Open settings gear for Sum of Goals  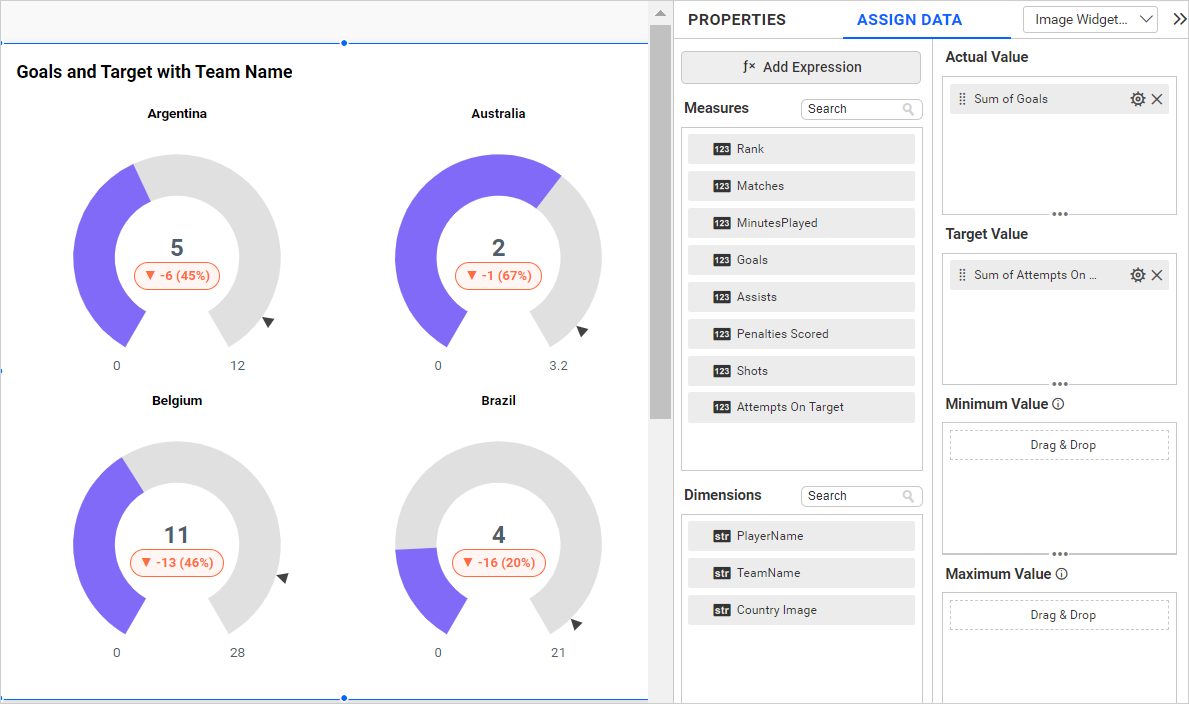(x=1137, y=99)
